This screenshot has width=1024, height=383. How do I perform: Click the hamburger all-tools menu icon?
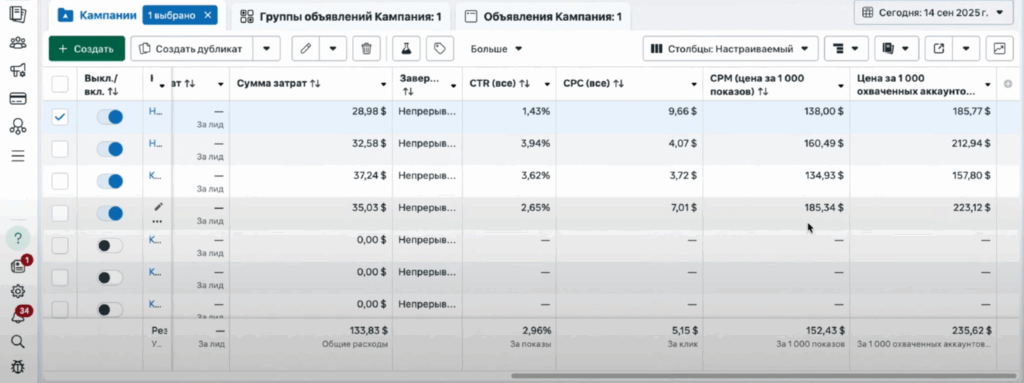pyautogui.click(x=18, y=156)
